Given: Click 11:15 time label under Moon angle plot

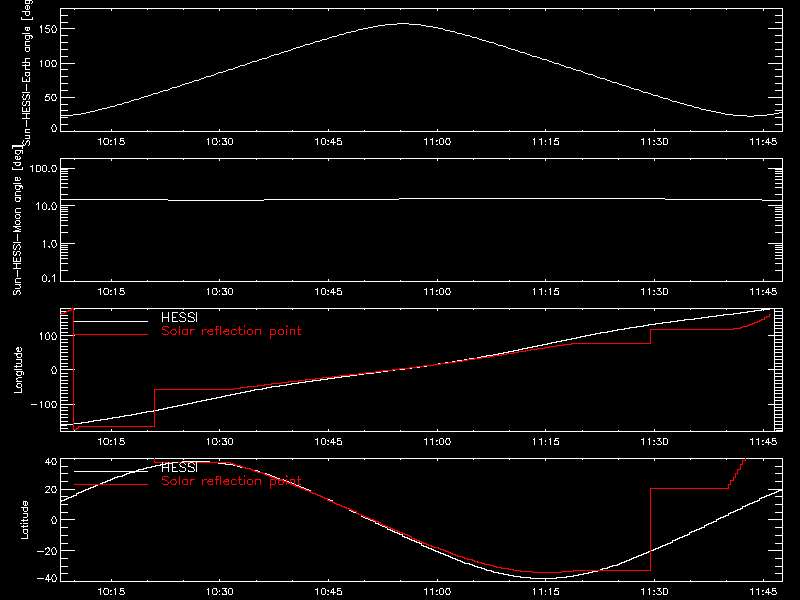Looking at the screenshot, I should click(x=546, y=292).
